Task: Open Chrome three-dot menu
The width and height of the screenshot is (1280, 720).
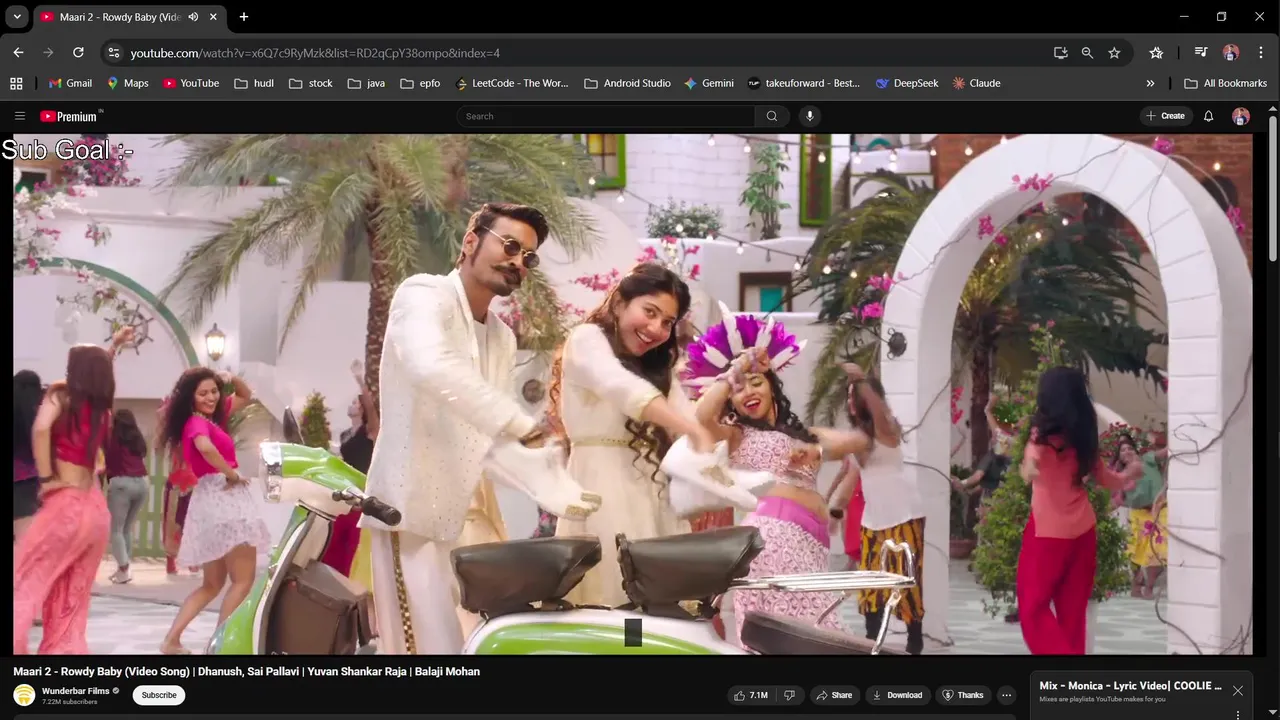Action: point(1259,53)
